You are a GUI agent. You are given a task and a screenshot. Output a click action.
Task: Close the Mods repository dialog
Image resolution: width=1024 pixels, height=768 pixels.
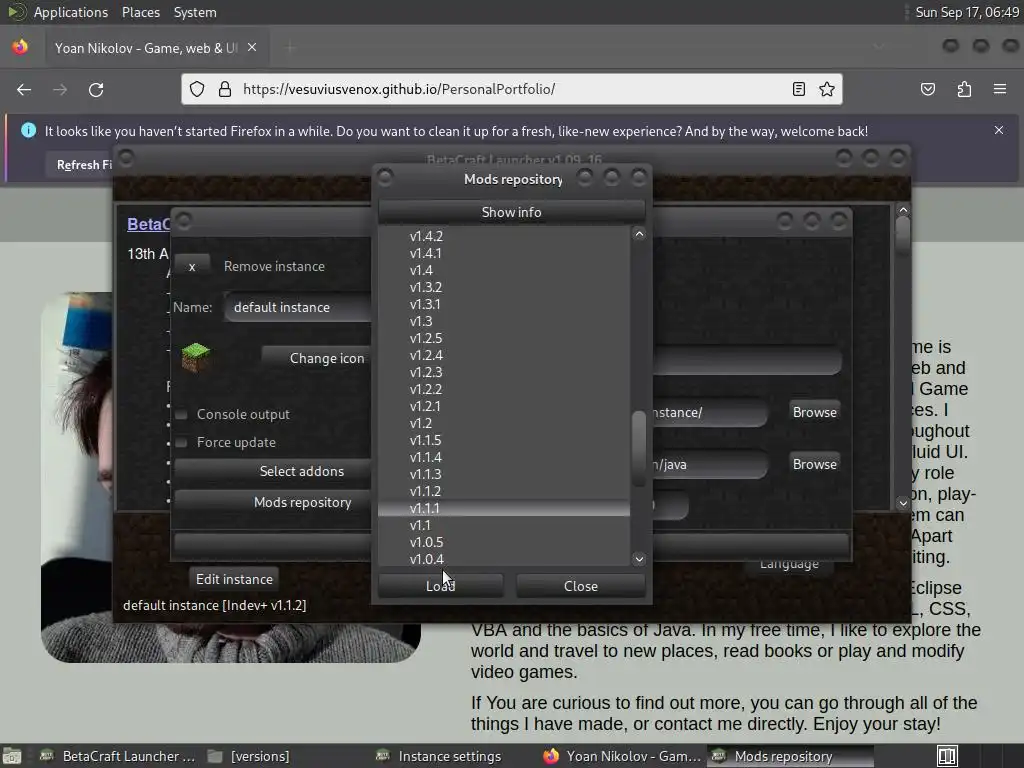[x=581, y=586]
